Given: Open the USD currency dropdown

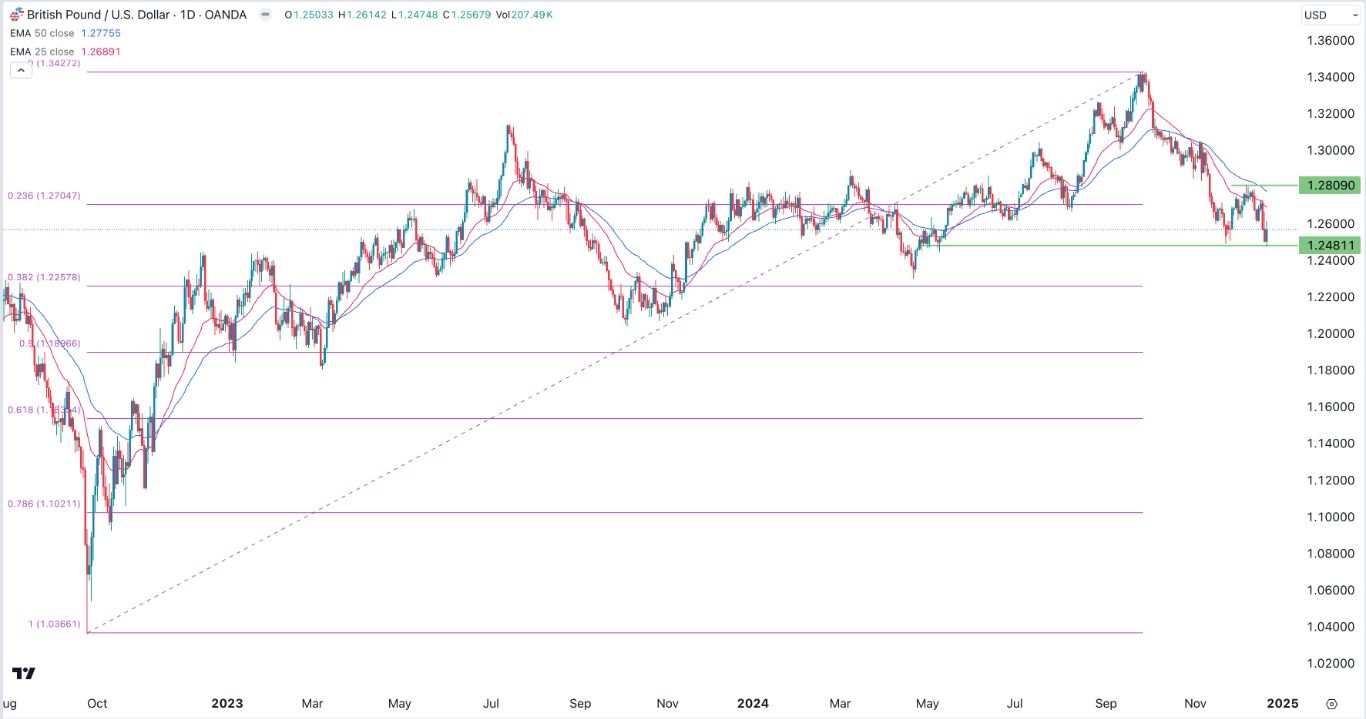Looking at the screenshot, I should tap(1327, 15).
